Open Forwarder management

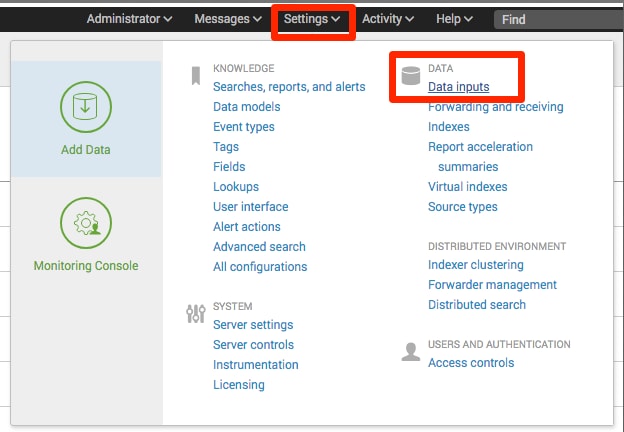click(492, 285)
